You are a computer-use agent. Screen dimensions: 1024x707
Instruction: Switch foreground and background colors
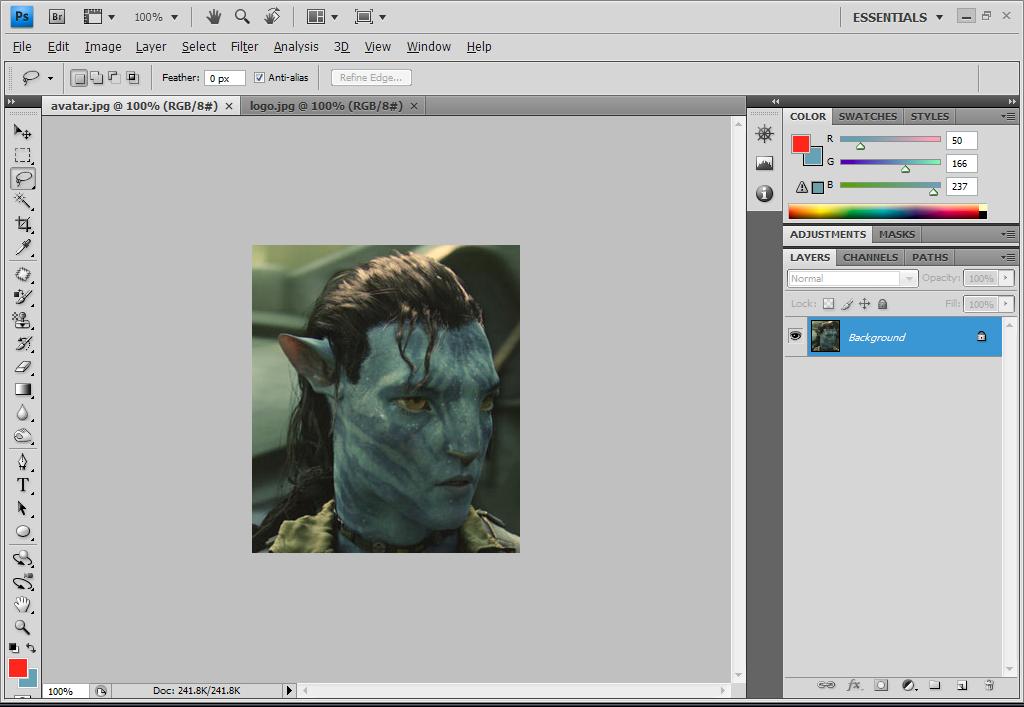tap(31, 648)
